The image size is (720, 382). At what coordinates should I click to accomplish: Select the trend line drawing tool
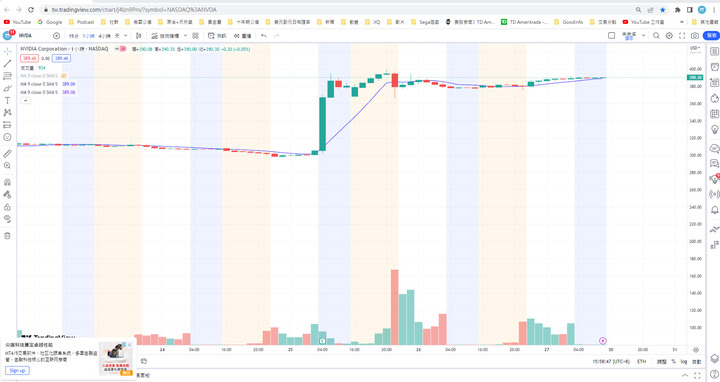tap(7, 64)
